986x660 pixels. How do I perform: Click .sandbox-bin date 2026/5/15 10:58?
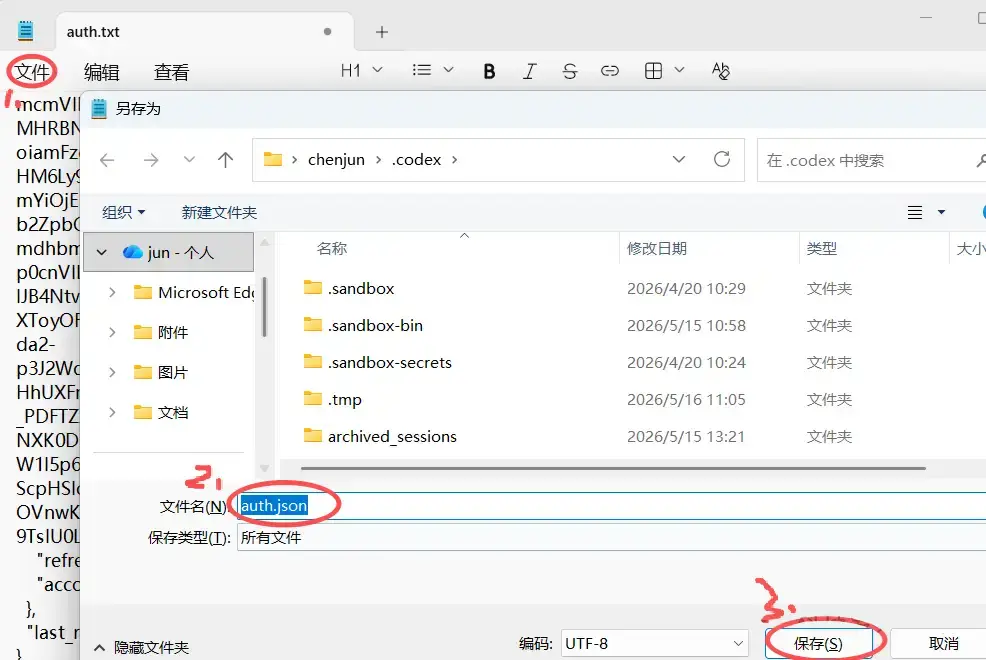click(x=686, y=326)
